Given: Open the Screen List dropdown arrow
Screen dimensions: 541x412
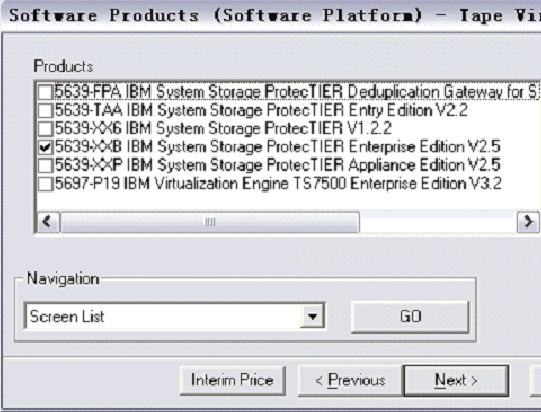Looking at the screenshot, I should tap(313, 316).
